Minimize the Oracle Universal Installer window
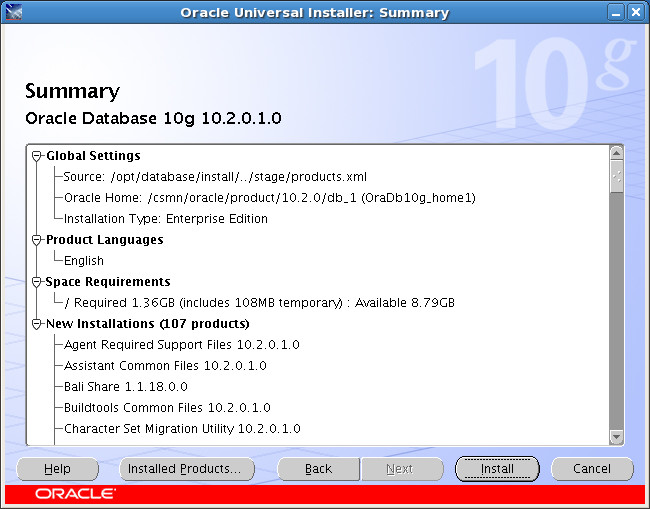This screenshot has height=509, width=650. (616, 12)
